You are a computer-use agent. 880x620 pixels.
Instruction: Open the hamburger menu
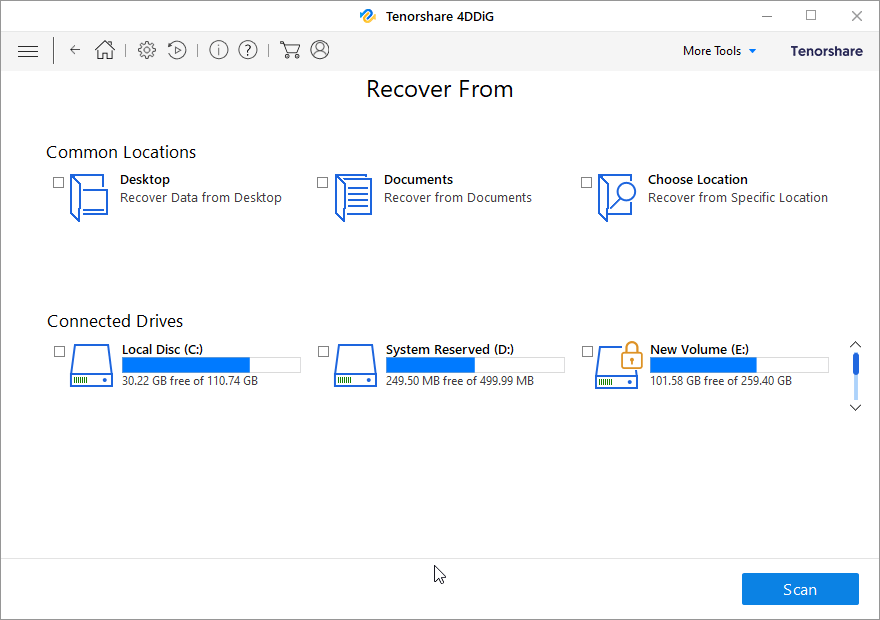click(x=28, y=51)
